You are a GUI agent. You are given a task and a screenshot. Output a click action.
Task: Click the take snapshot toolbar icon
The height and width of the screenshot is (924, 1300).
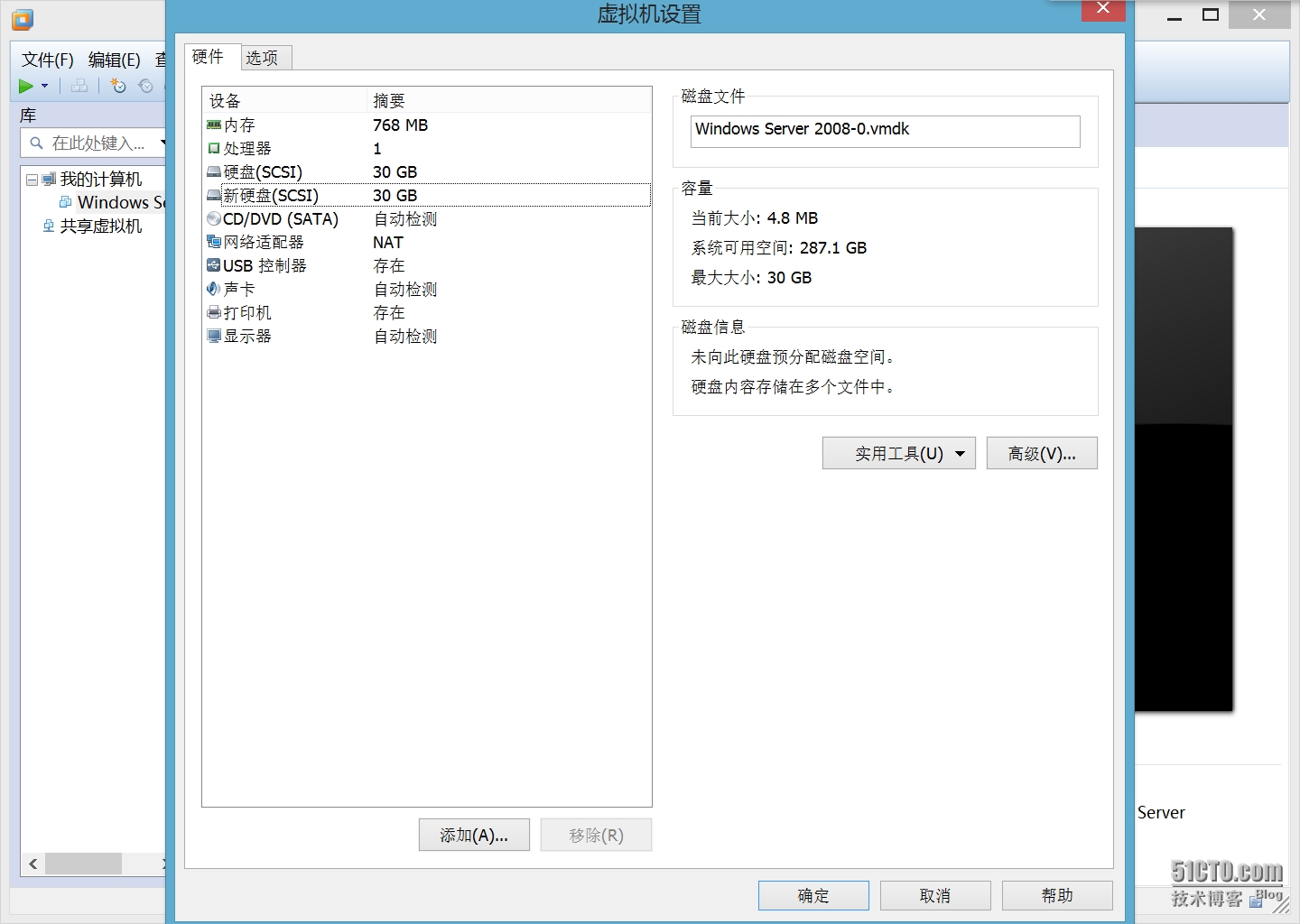[x=117, y=86]
